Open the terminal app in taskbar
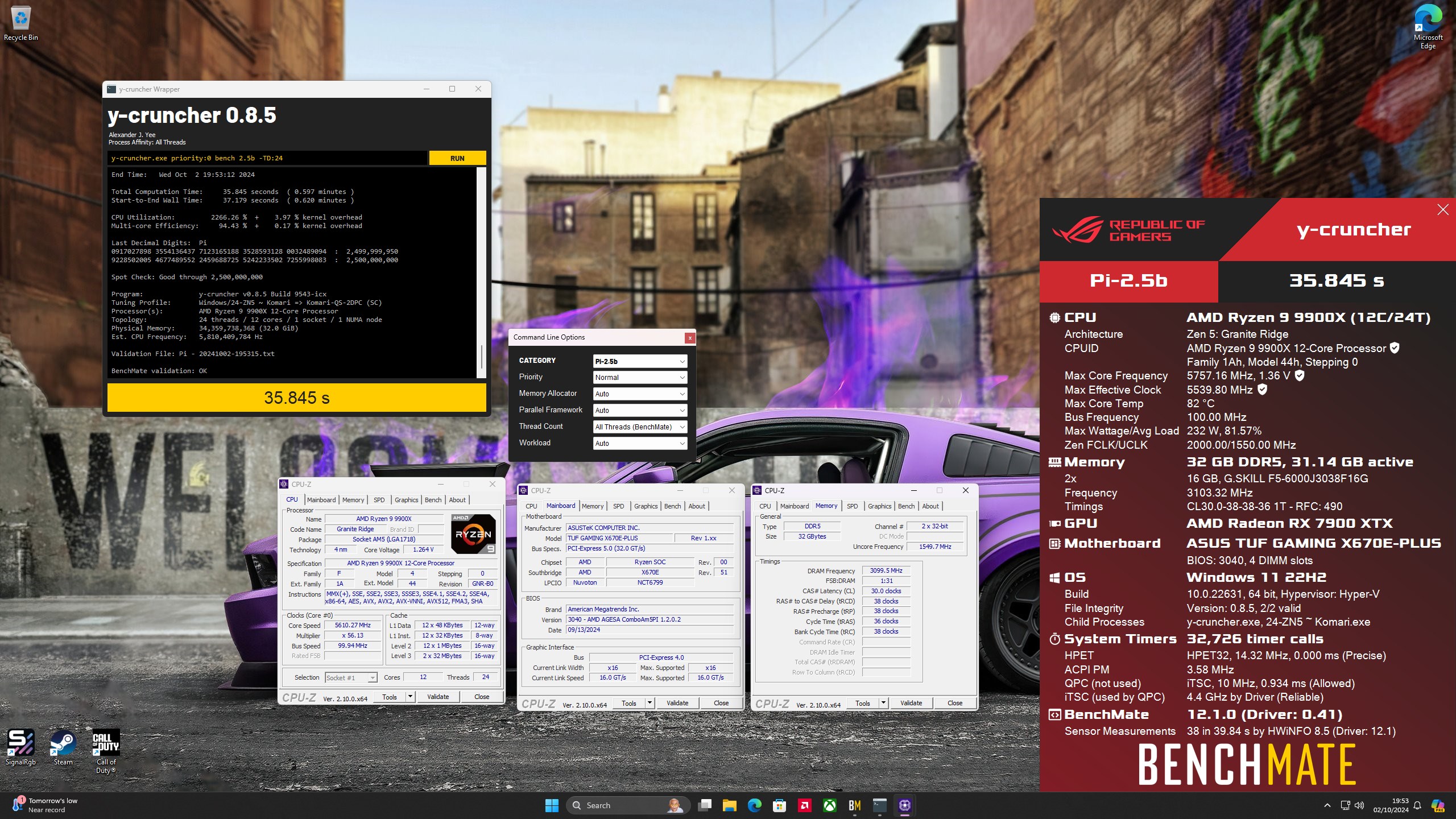The width and height of the screenshot is (1456, 819). pos(880,805)
